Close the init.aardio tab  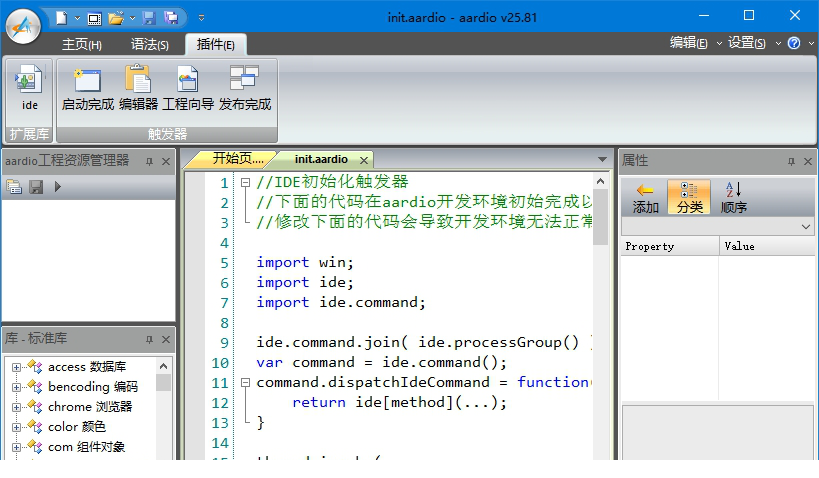click(364, 160)
